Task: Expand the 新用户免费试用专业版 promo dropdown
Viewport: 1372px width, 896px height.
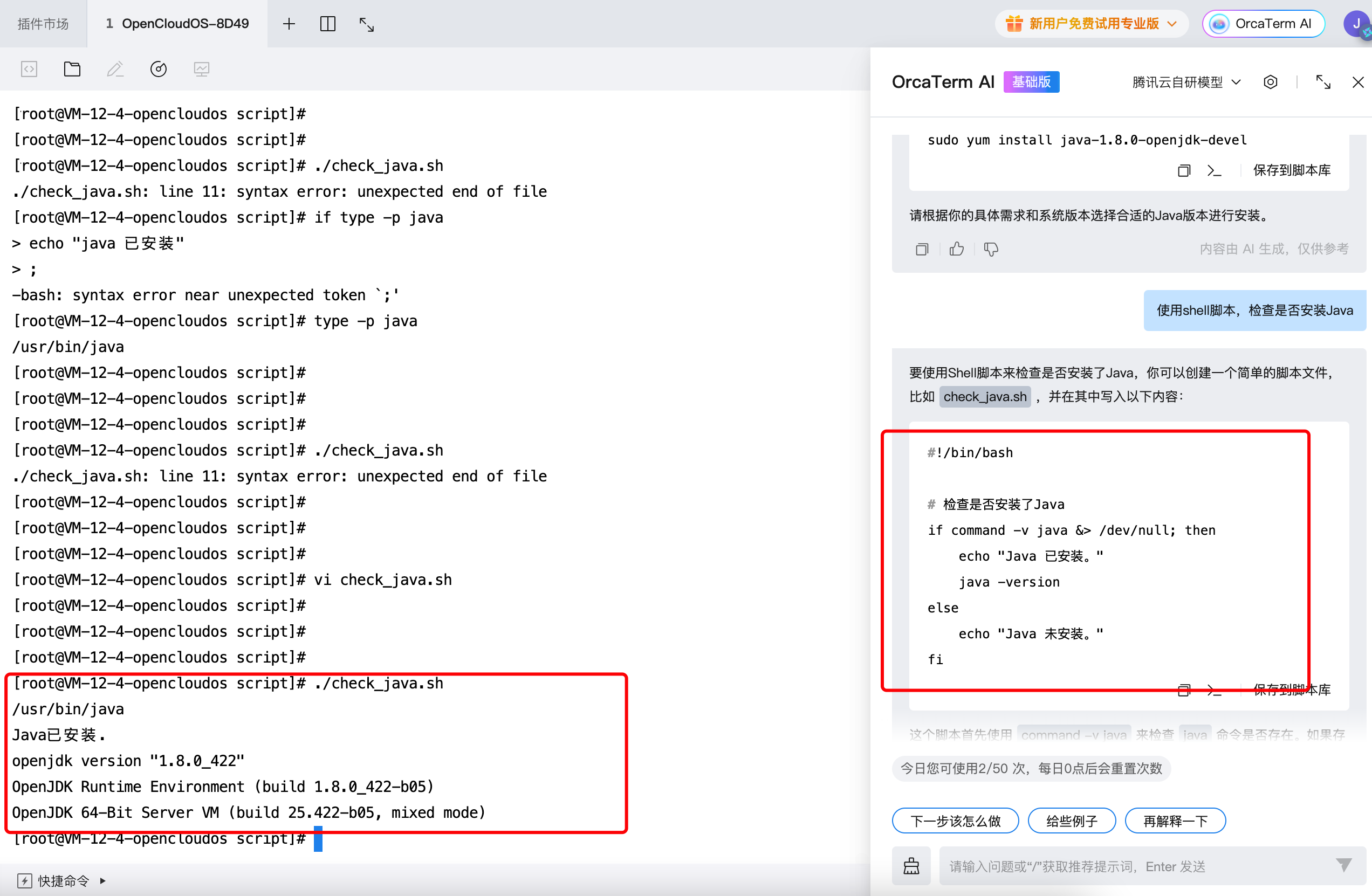Action: tap(1091, 24)
